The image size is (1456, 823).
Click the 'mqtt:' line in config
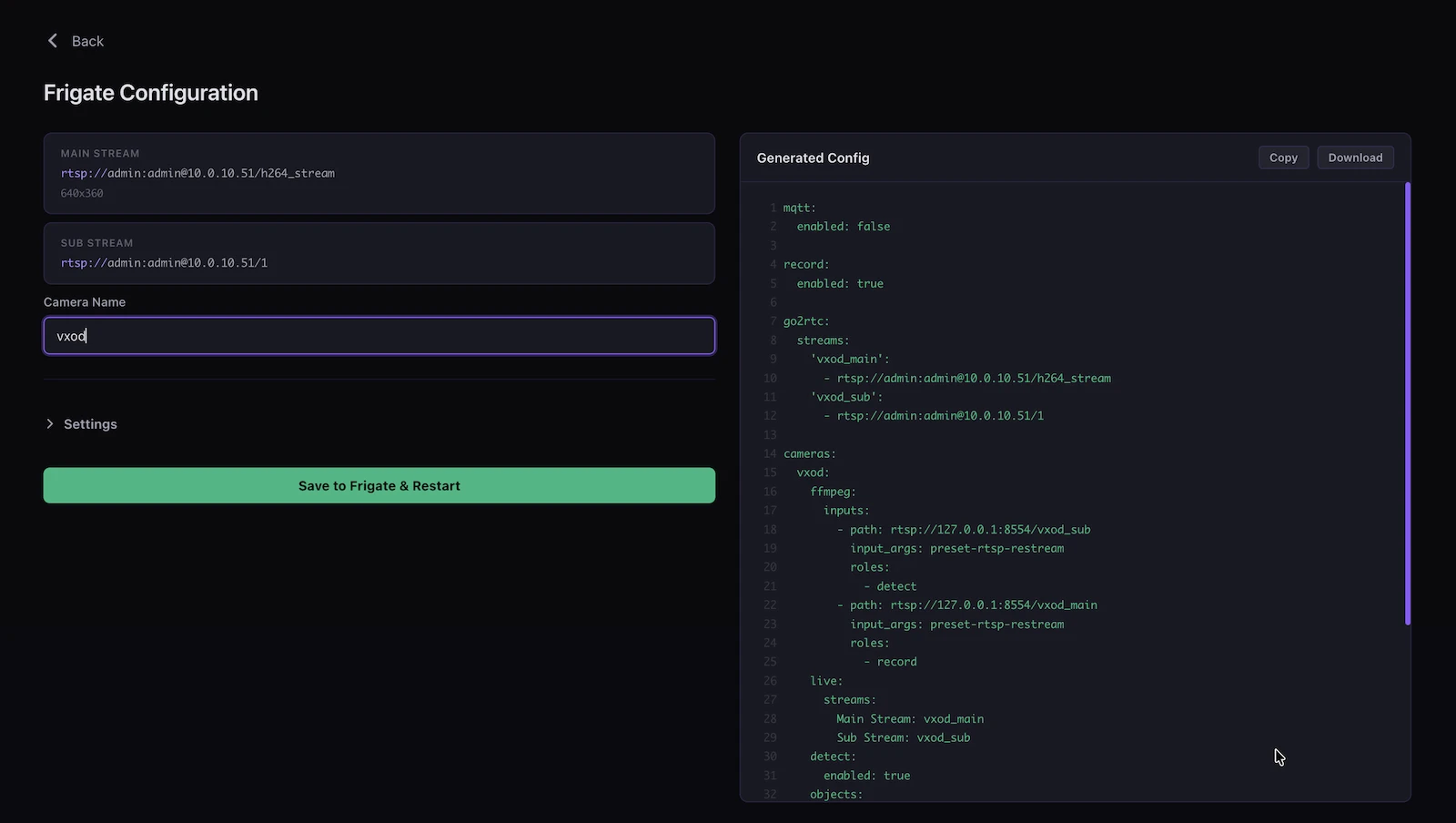[800, 208]
